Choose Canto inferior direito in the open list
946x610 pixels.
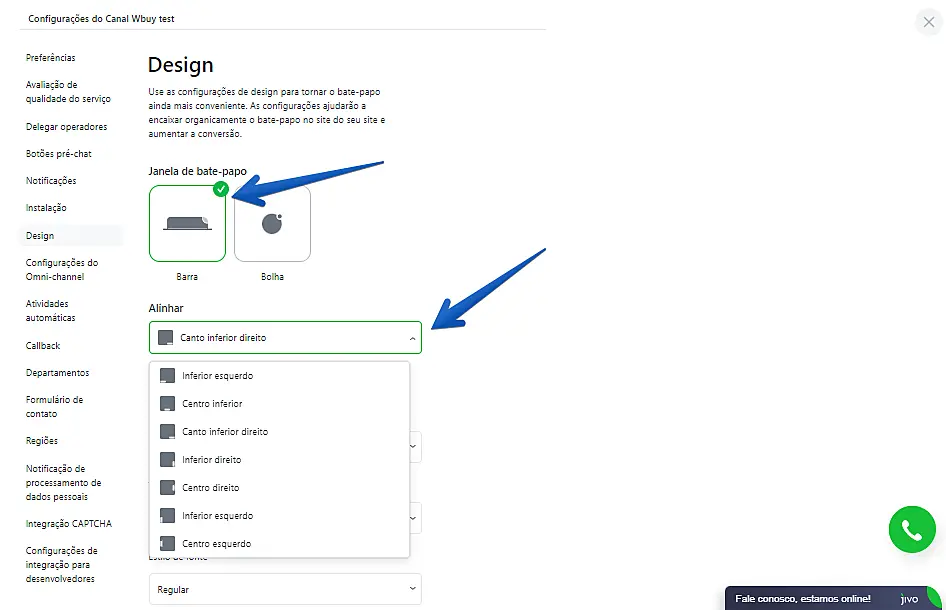tap(225, 432)
